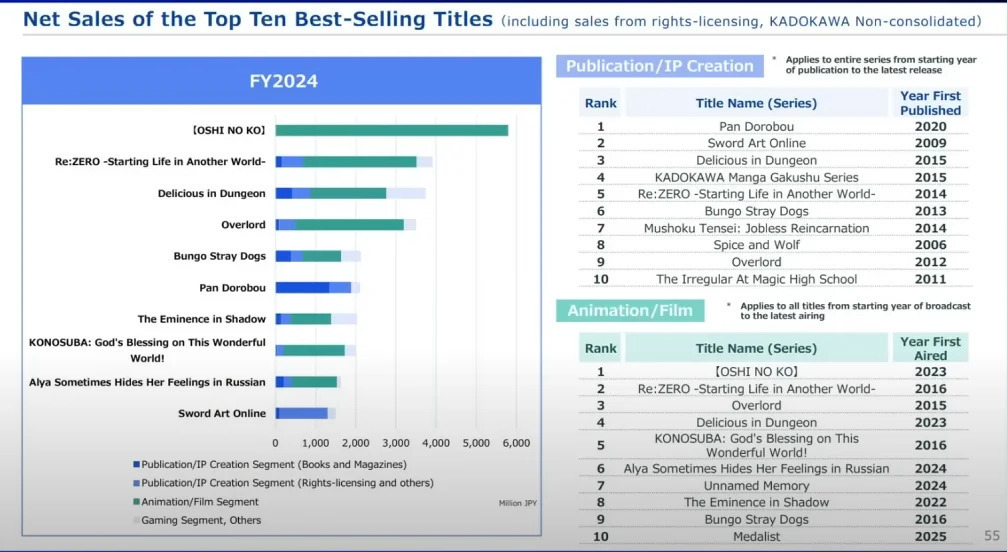Select the Publication/IP Creation section label
The width and height of the screenshot is (1007, 552).
(659, 66)
